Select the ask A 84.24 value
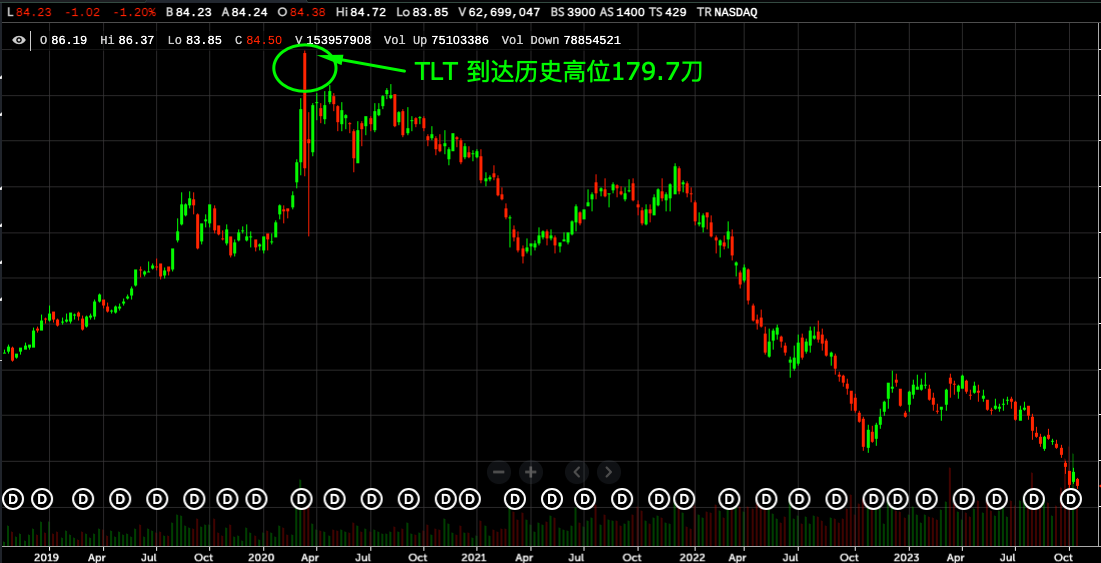The width and height of the screenshot is (1101, 563). pyautogui.click(x=243, y=12)
